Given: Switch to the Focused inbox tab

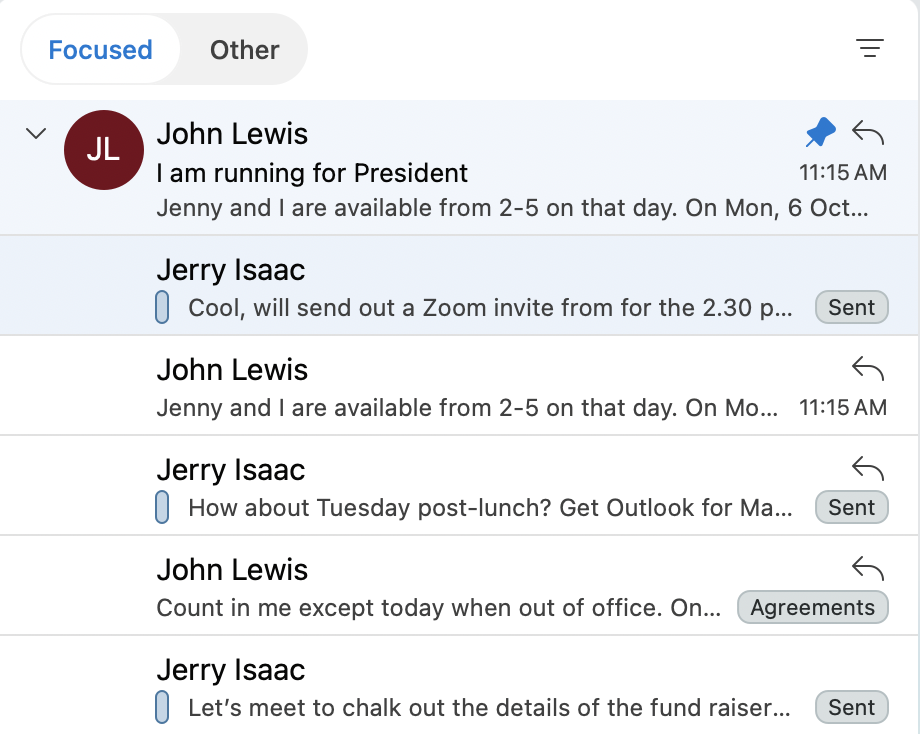Looking at the screenshot, I should pos(100,50).
